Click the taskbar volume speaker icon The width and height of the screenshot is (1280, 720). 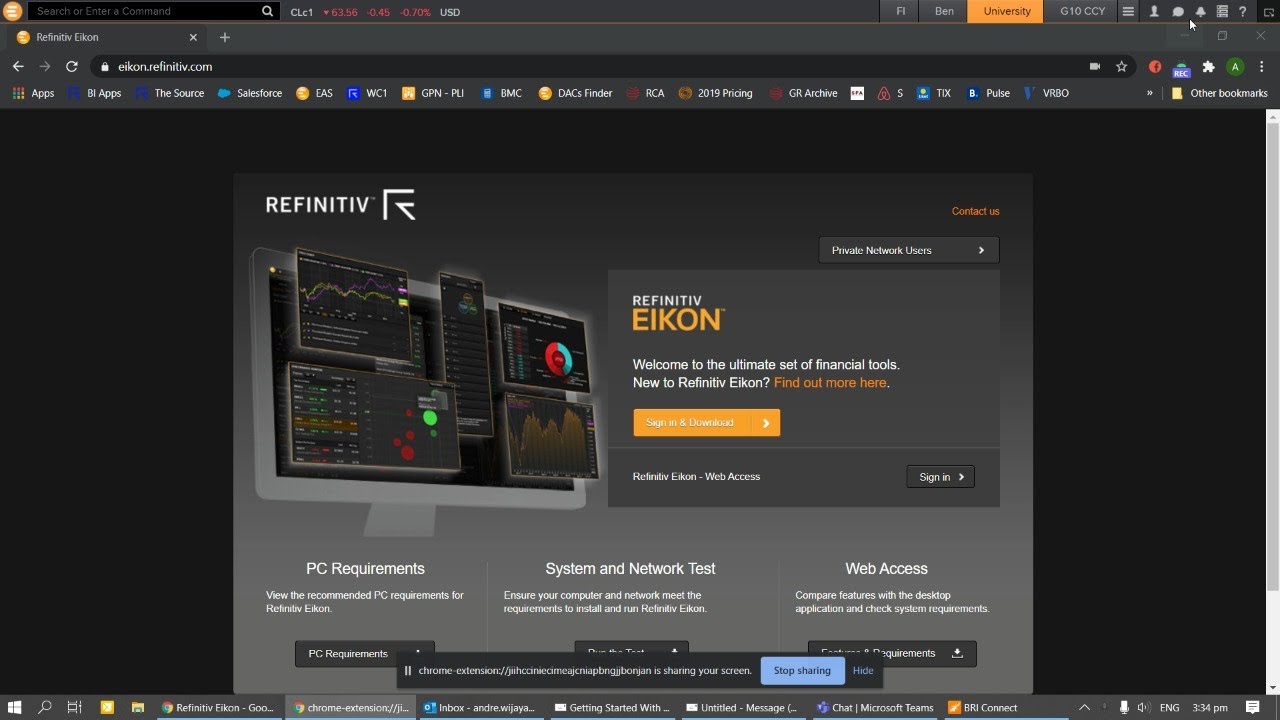pos(1143,707)
